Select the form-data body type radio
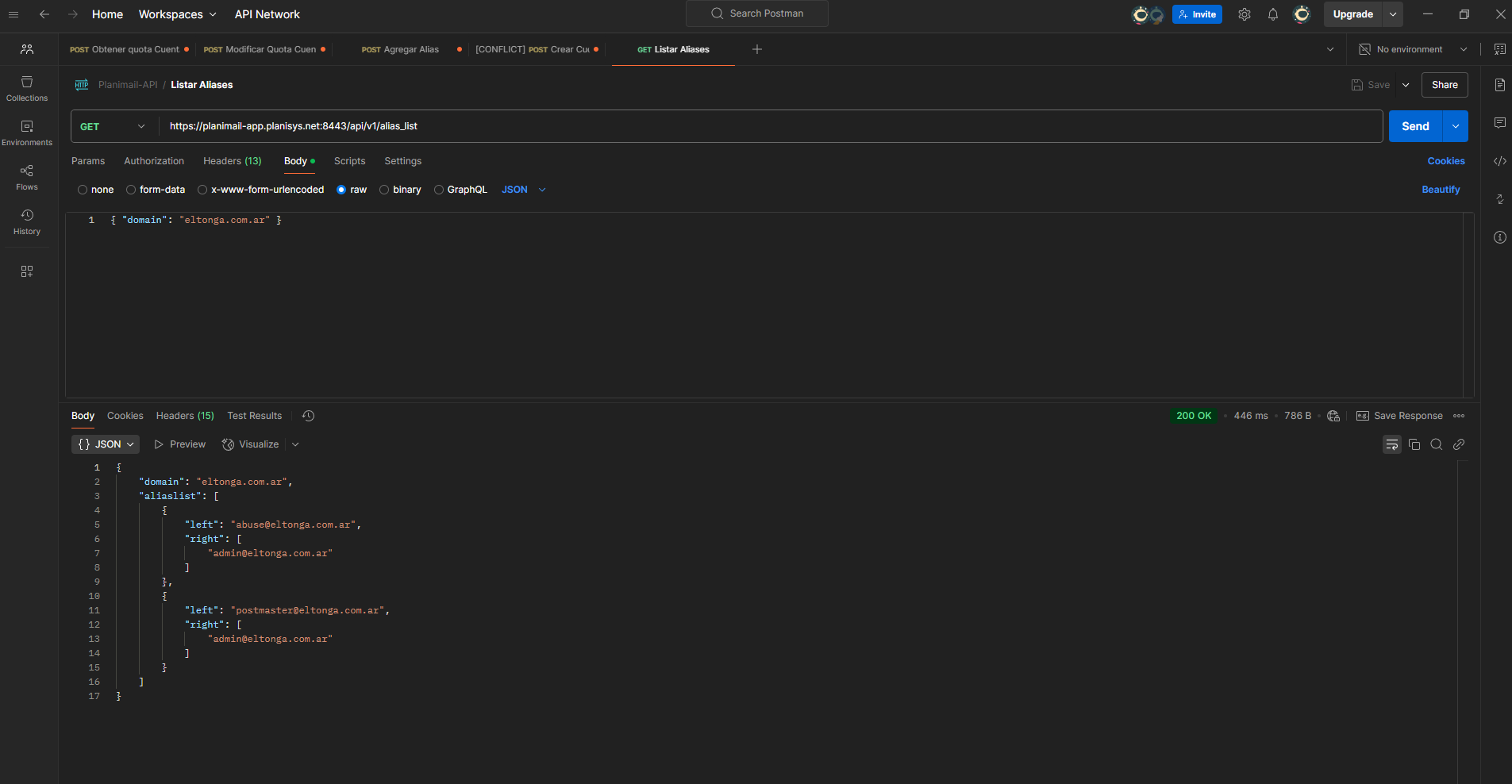Image resolution: width=1512 pixels, height=784 pixels. (x=131, y=190)
